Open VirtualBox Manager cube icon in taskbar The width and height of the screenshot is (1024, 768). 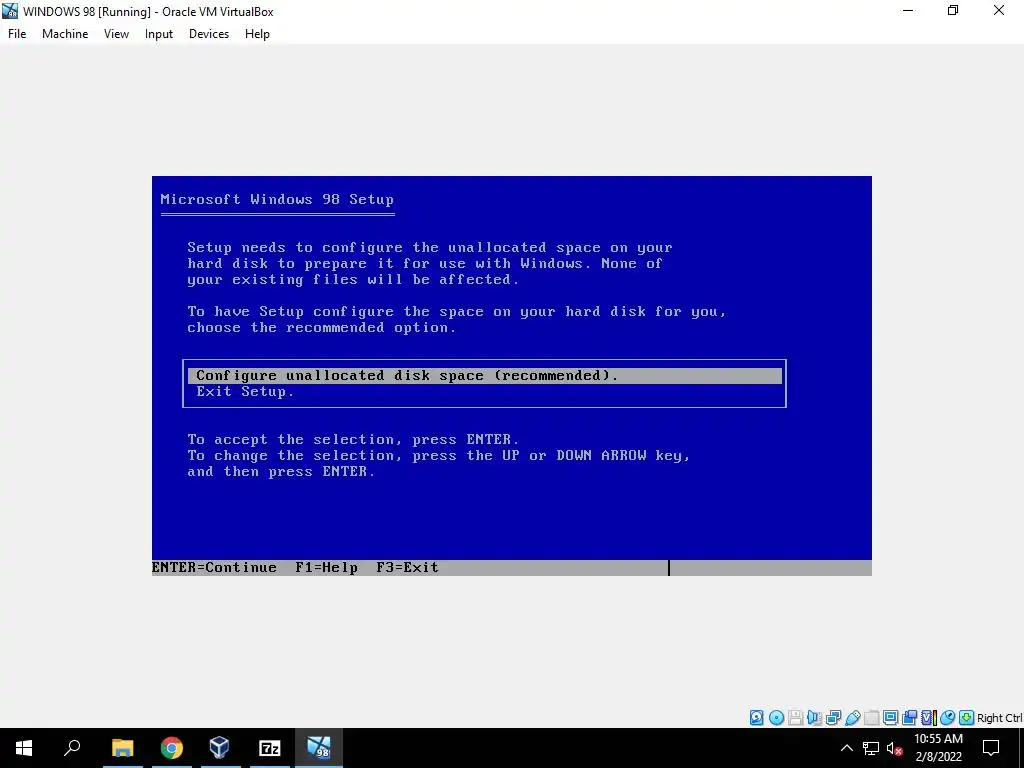tap(219, 748)
